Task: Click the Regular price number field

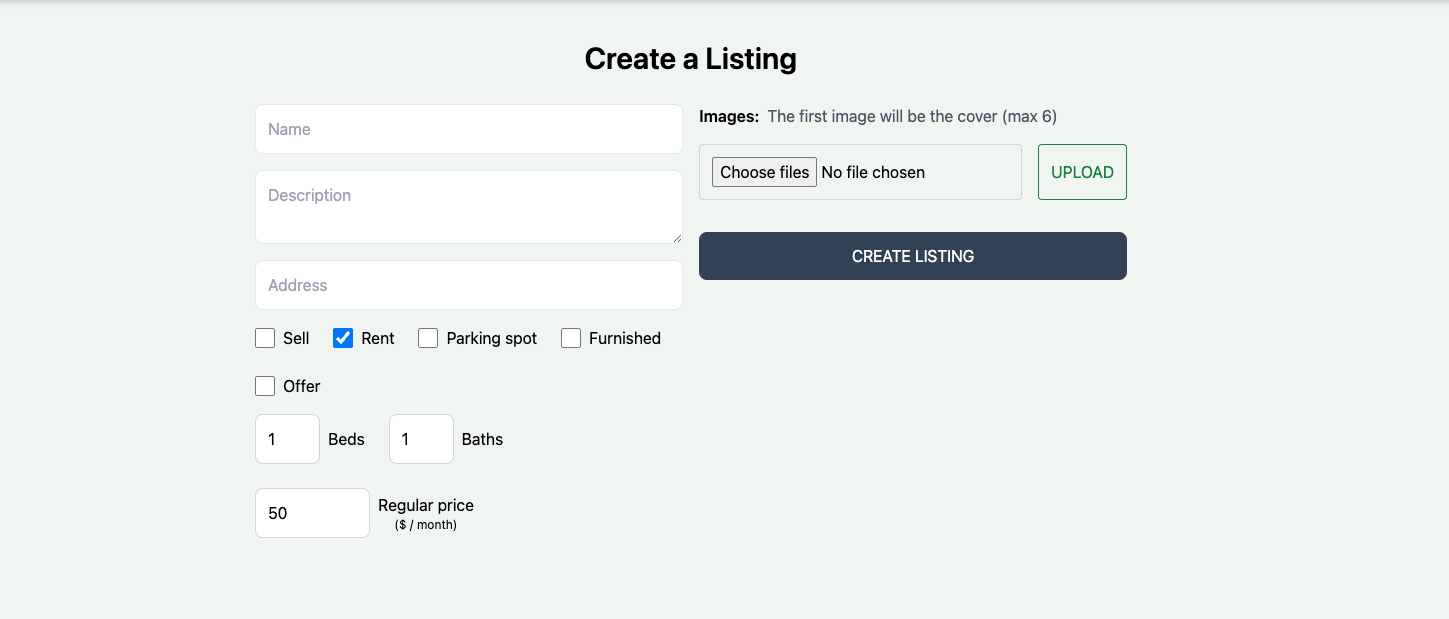Action: coord(312,513)
